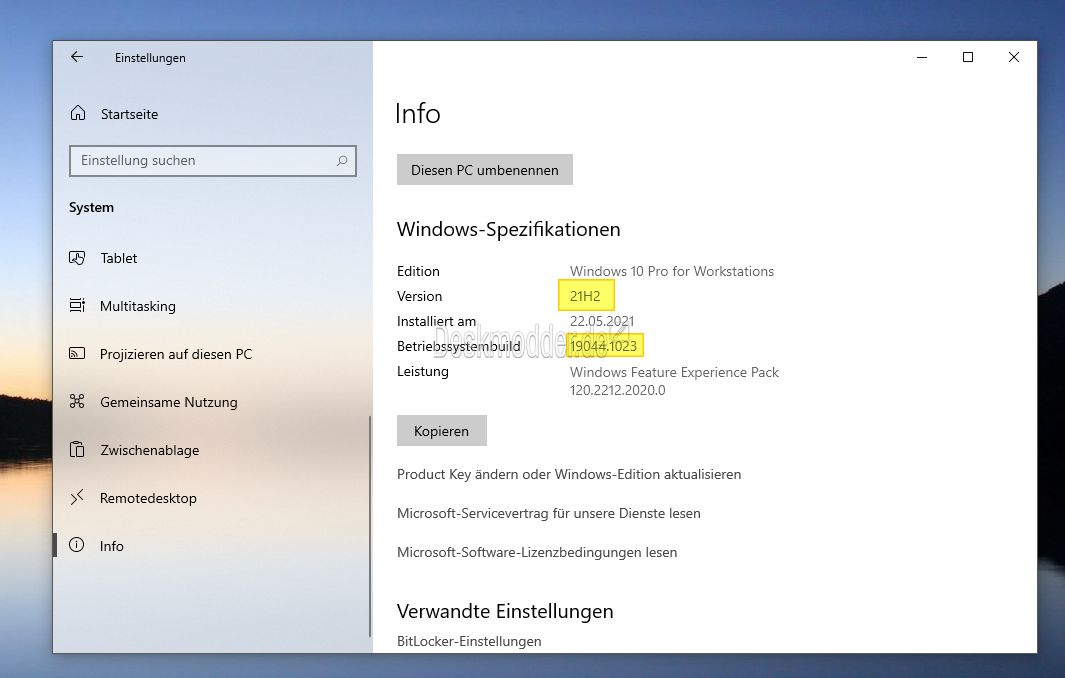The height and width of the screenshot is (678, 1065).
Task: Click the Betriebssystembuild label
Action: click(x=458, y=346)
